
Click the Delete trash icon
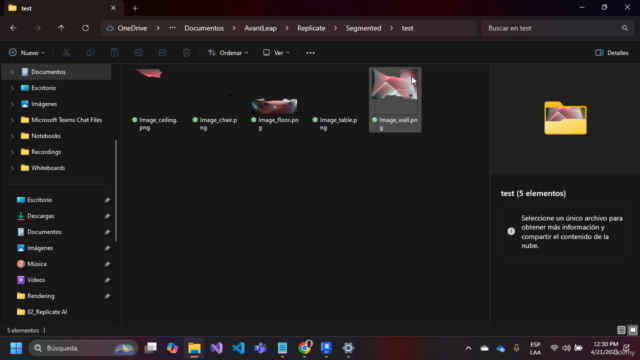pos(187,53)
